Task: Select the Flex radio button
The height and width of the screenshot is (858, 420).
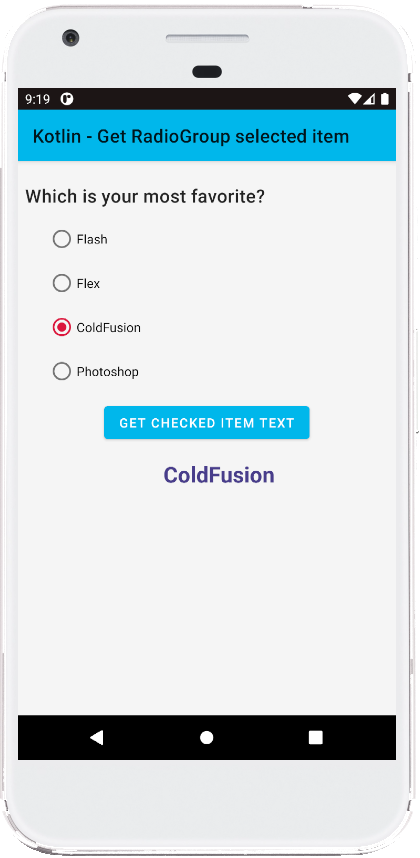Action: point(62,283)
